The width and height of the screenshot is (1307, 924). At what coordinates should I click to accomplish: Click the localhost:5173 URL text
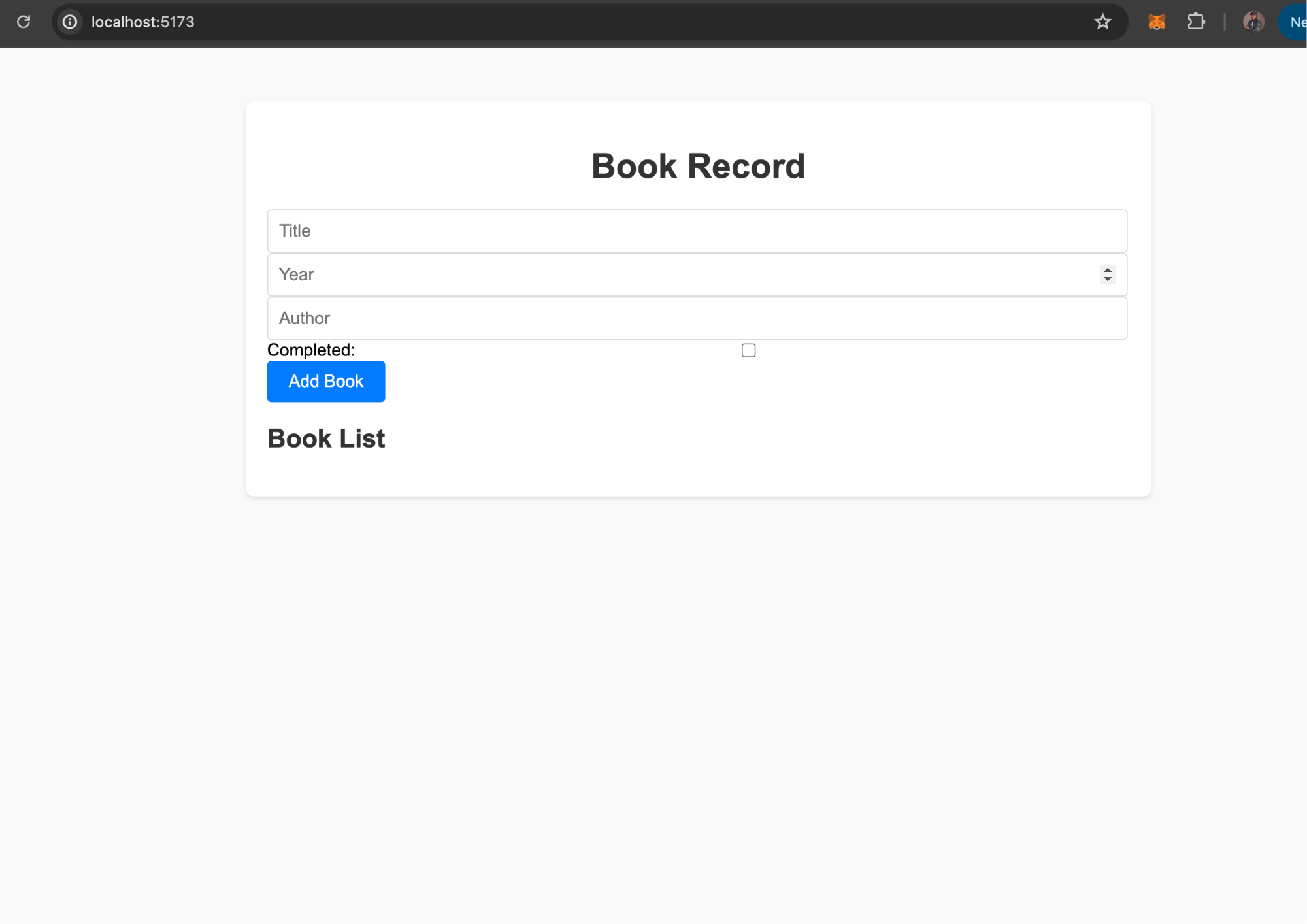pyautogui.click(x=142, y=22)
